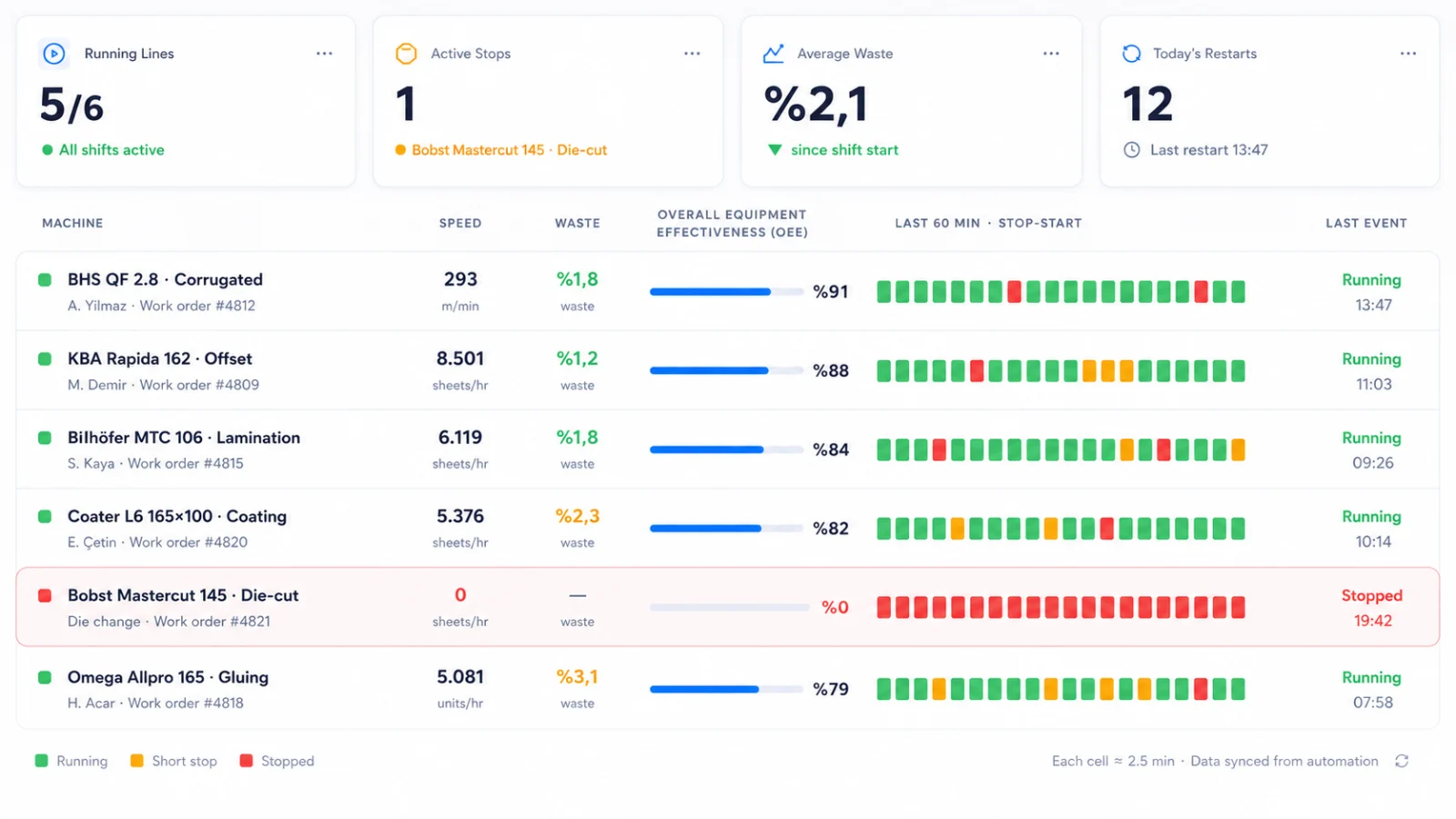Open Active Stops card options menu
The height and width of the screenshot is (819, 1456).
(x=693, y=54)
